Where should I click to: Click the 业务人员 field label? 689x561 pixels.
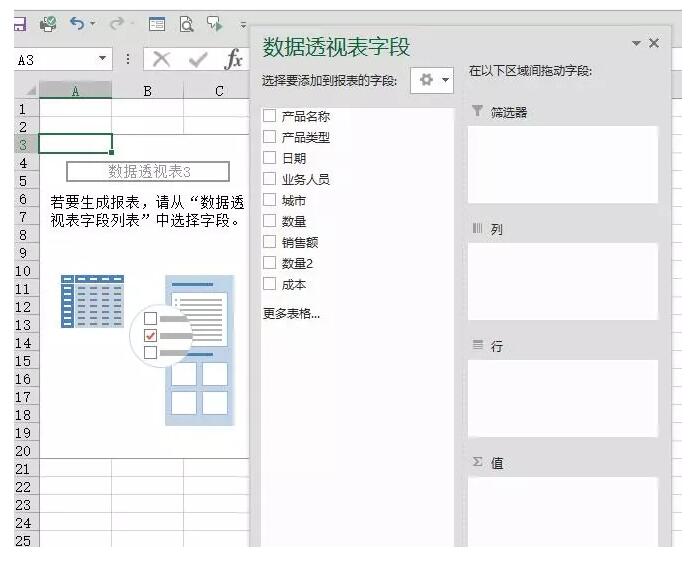(x=305, y=179)
